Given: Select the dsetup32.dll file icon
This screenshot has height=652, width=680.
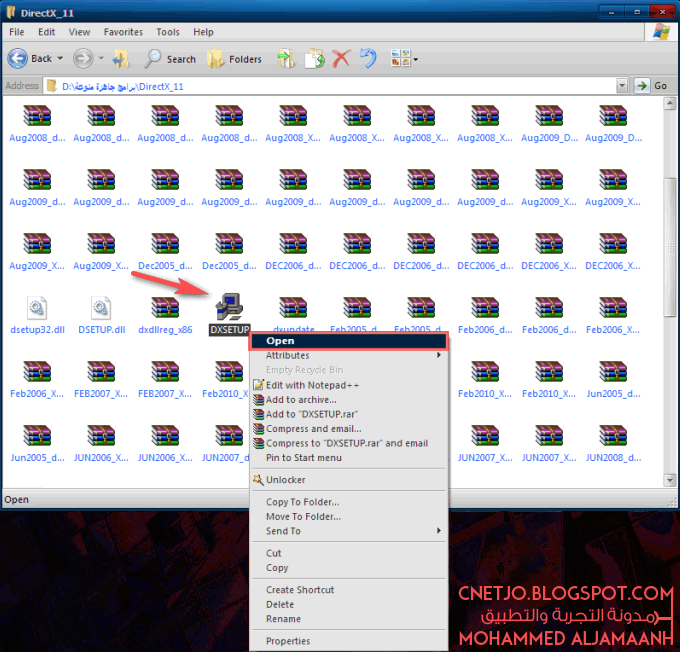Looking at the screenshot, I should pos(37,308).
